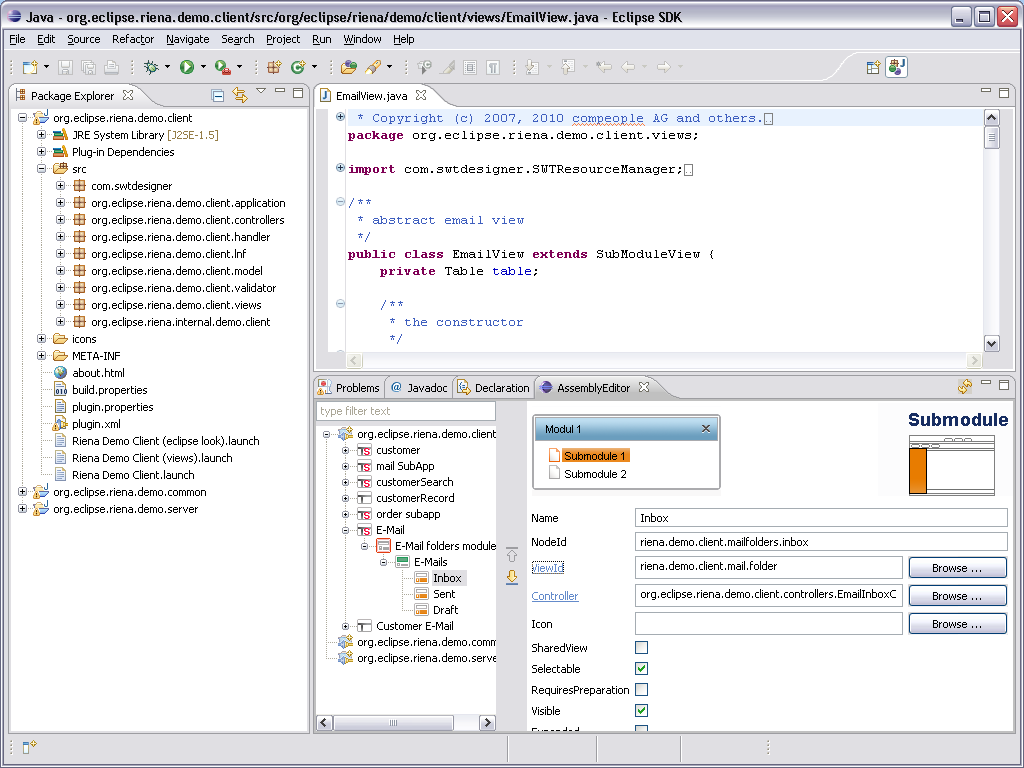Click the Show Whitespace Characters toolbar icon
The width and height of the screenshot is (1024, 768).
coord(493,67)
